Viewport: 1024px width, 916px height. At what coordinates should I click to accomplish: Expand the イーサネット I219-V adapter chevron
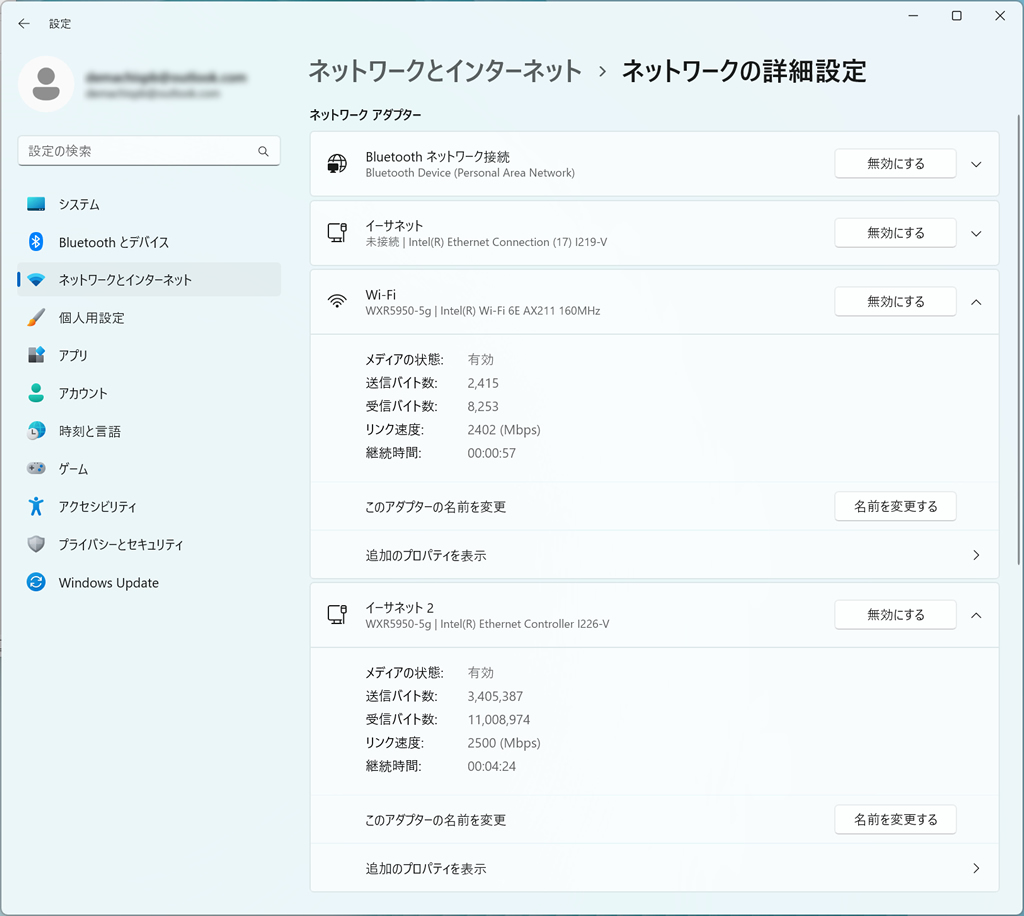[x=976, y=234]
